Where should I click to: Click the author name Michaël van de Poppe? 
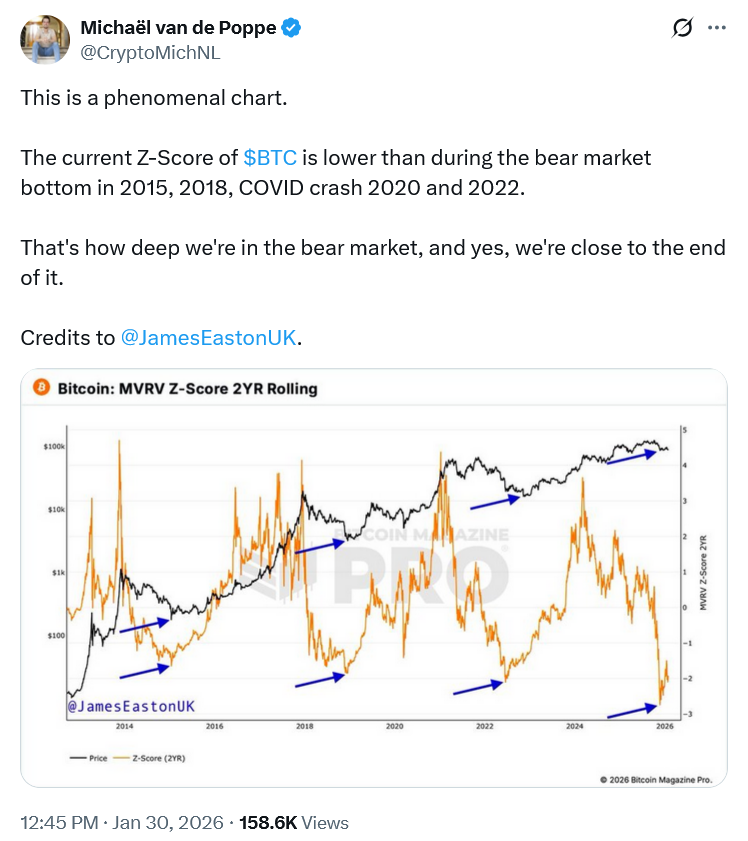pyautogui.click(x=177, y=29)
